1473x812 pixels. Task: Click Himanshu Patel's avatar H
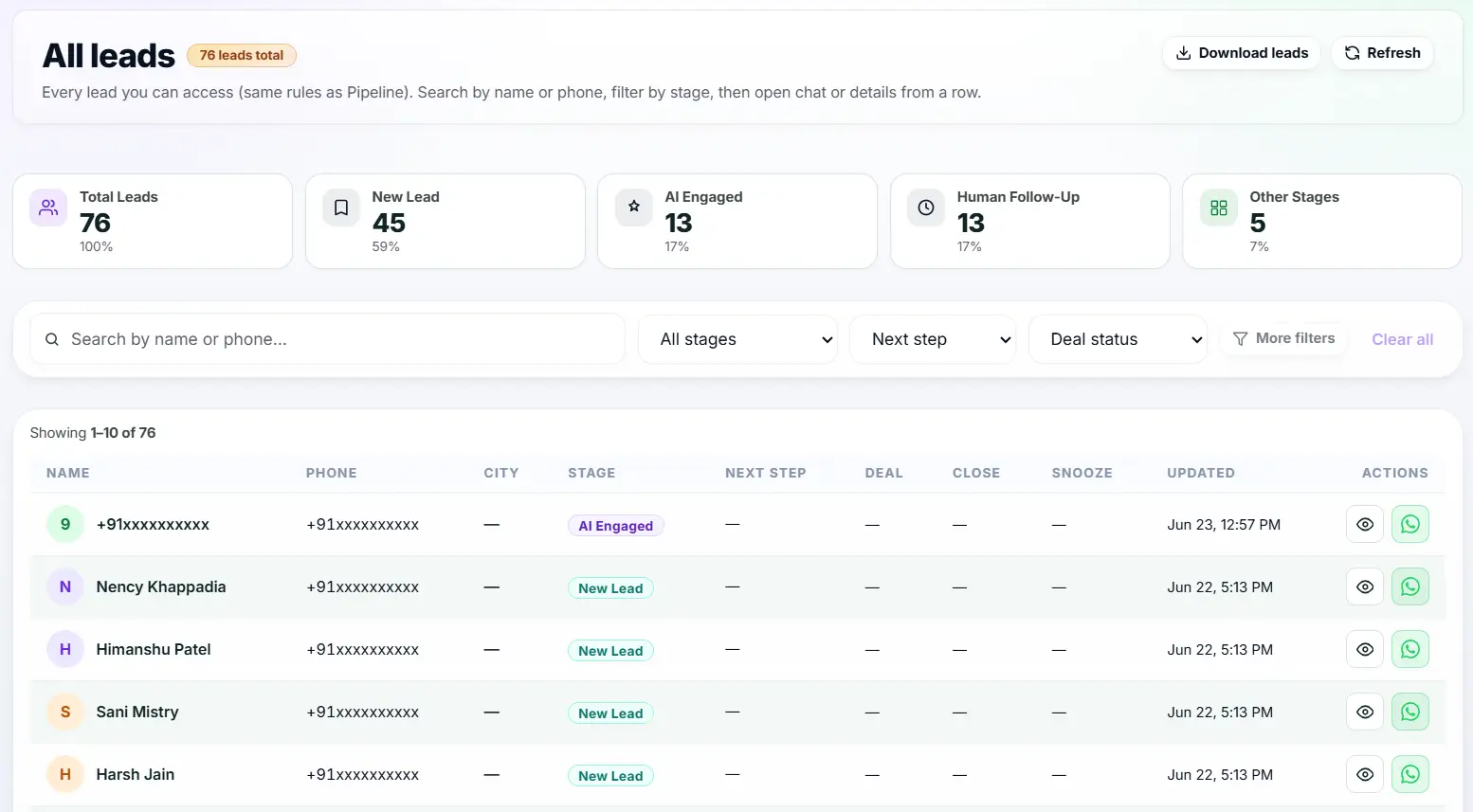65,649
